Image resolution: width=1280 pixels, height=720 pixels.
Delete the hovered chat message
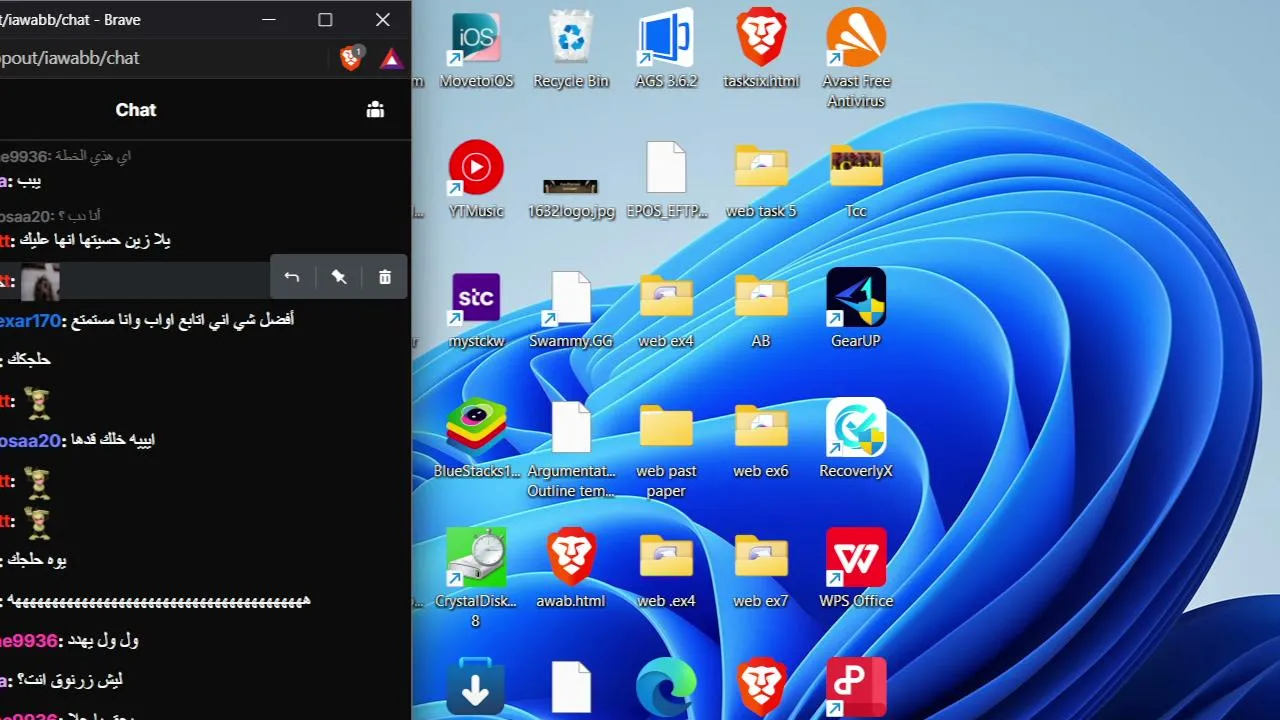(385, 277)
